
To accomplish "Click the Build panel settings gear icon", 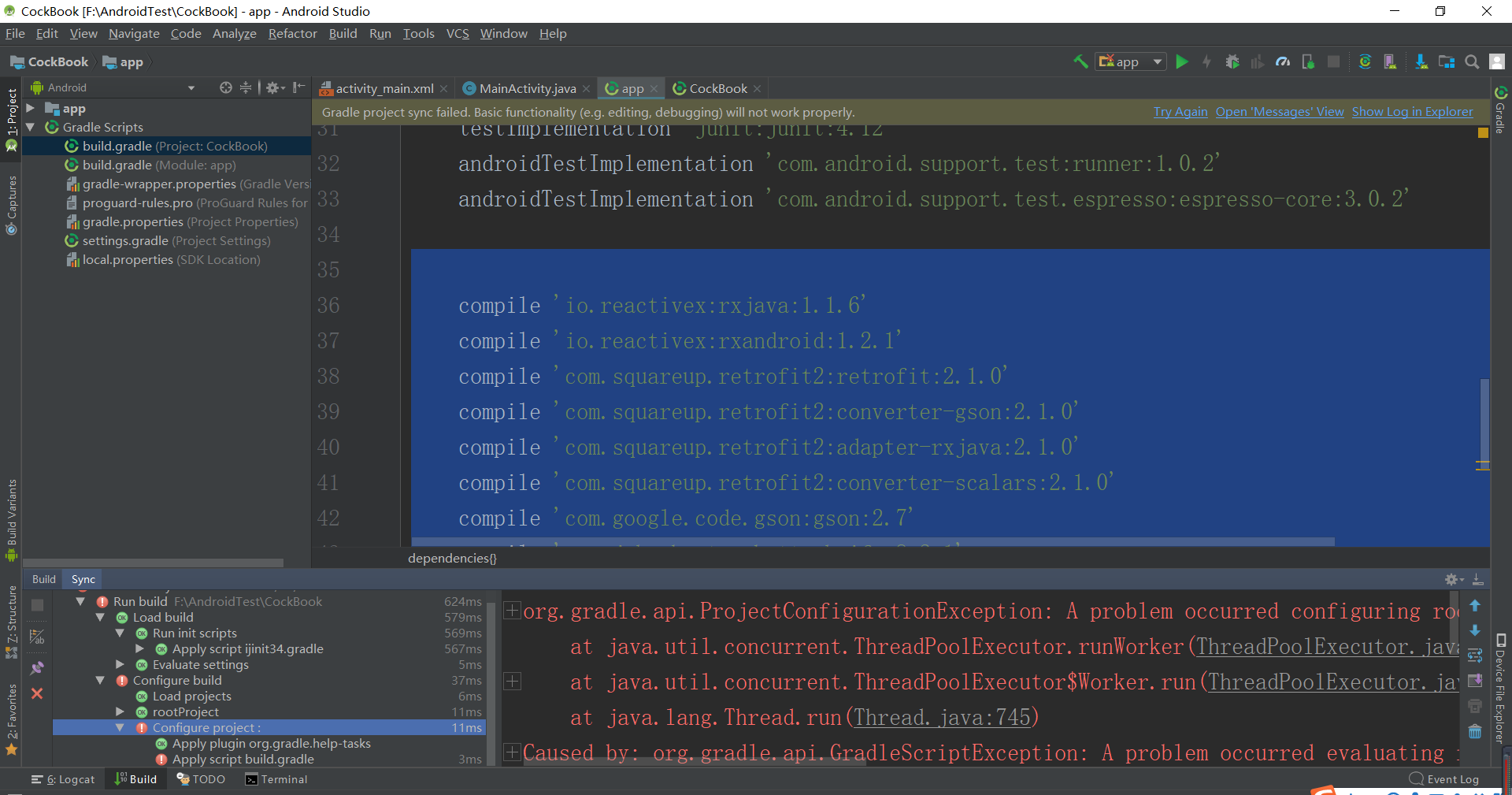I will (1454, 579).
